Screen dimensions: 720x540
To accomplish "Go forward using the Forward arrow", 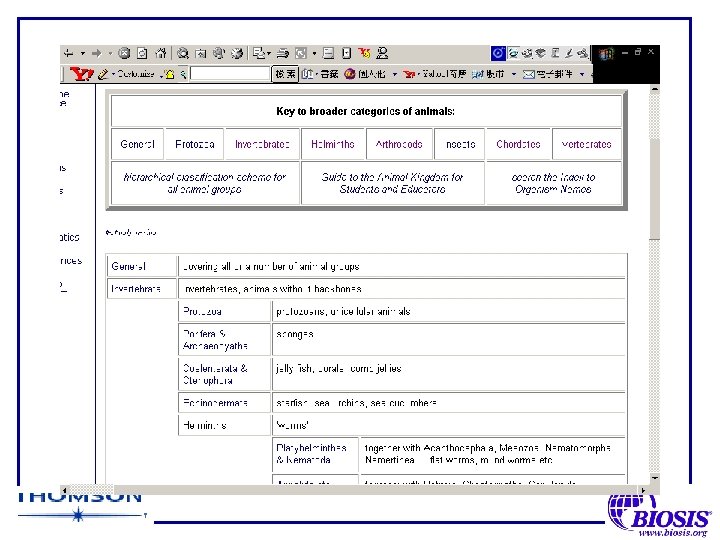I will [x=96, y=54].
